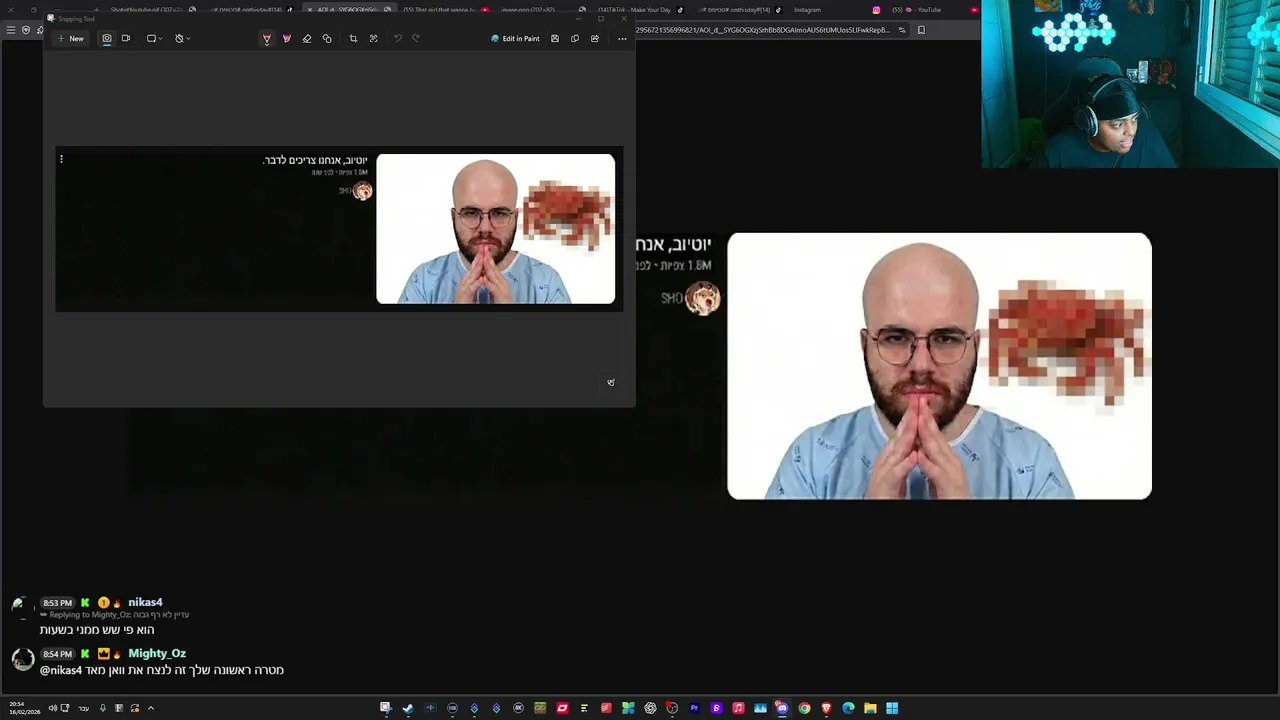Open Text actions tool
1280x720 pixels.
[x=373, y=38]
